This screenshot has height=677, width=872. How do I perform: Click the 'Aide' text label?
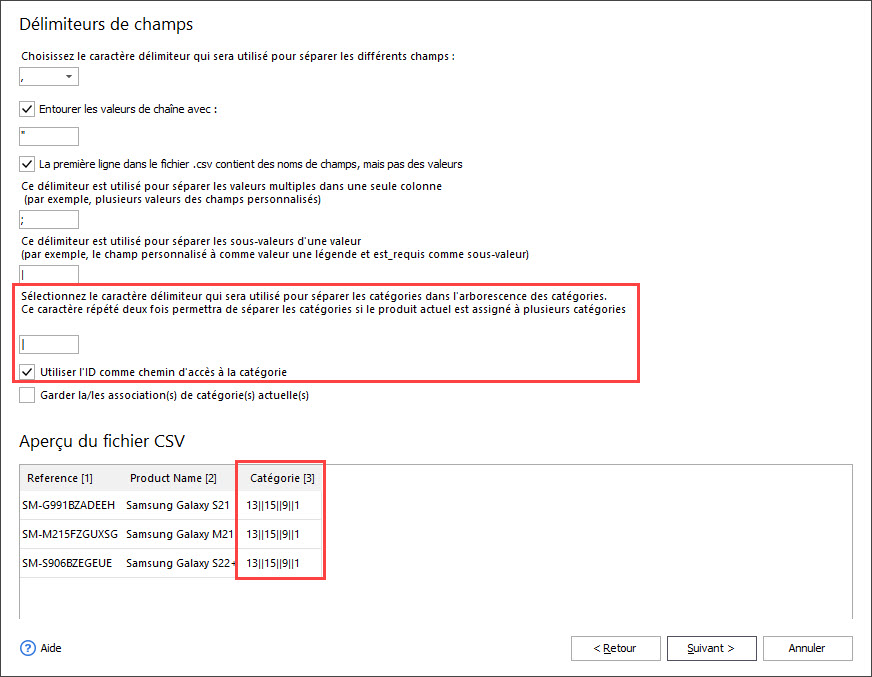coord(51,648)
